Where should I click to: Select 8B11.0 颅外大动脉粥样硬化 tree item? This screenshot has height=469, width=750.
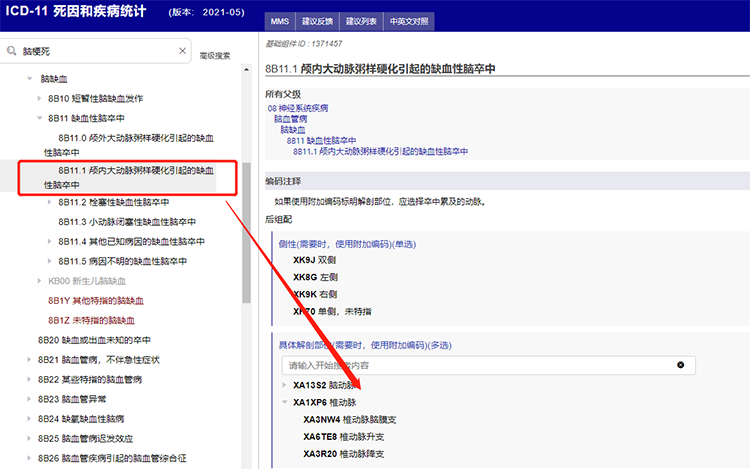(129, 145)
